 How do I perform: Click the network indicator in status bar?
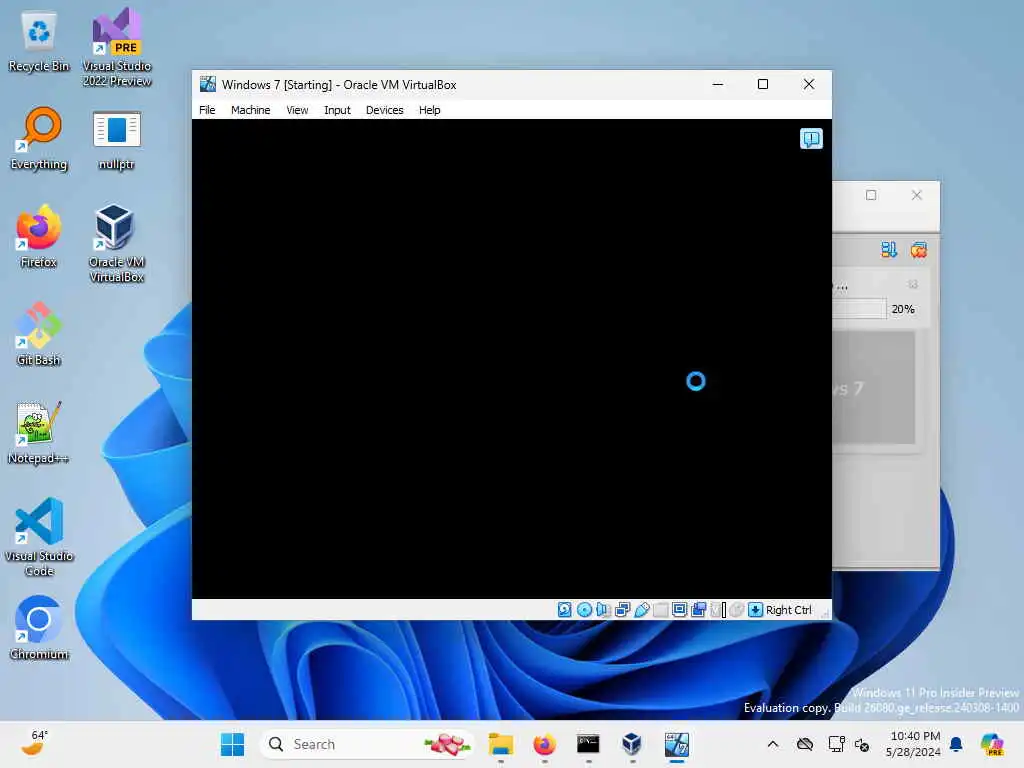click(x=622, y=610)
